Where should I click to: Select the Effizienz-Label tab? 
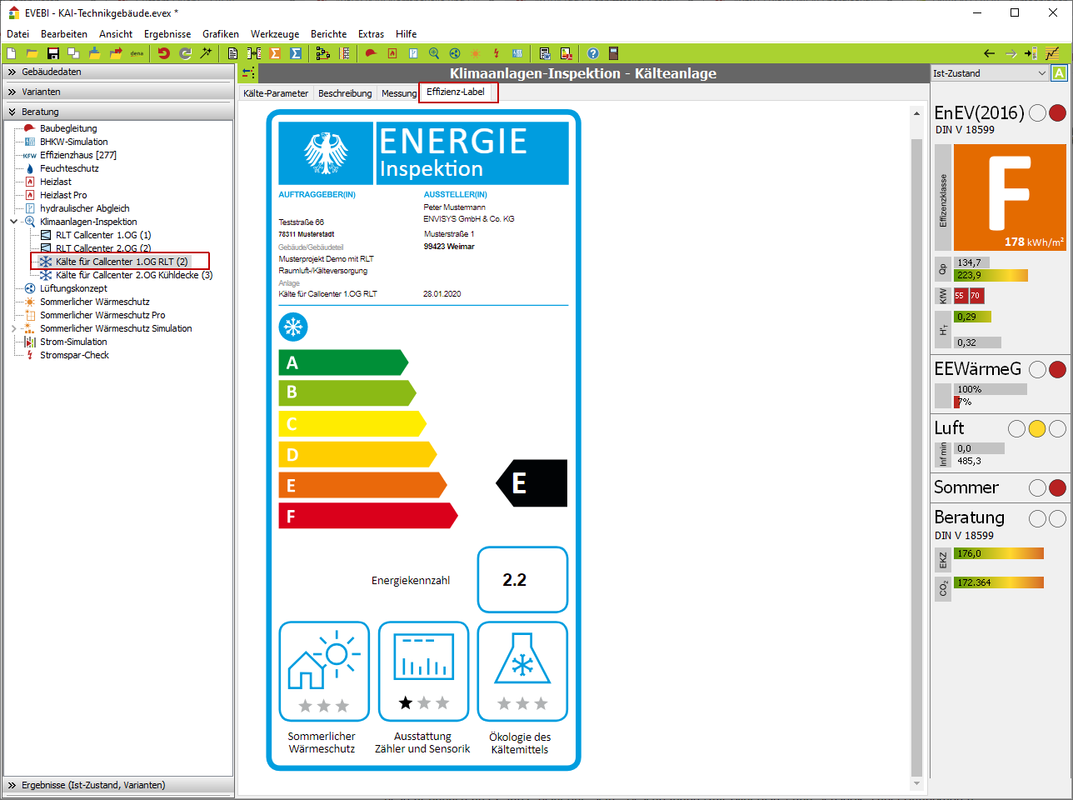click(455, 92)
